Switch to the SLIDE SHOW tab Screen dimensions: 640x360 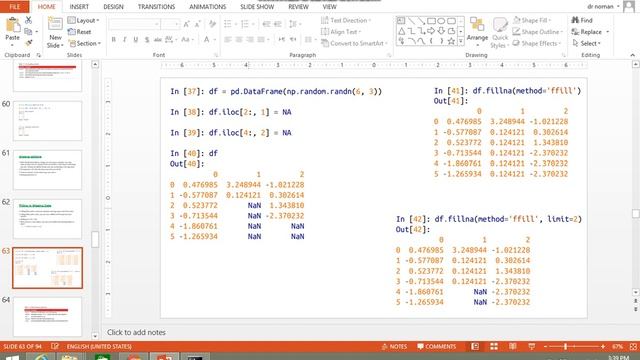click(257, 7)
